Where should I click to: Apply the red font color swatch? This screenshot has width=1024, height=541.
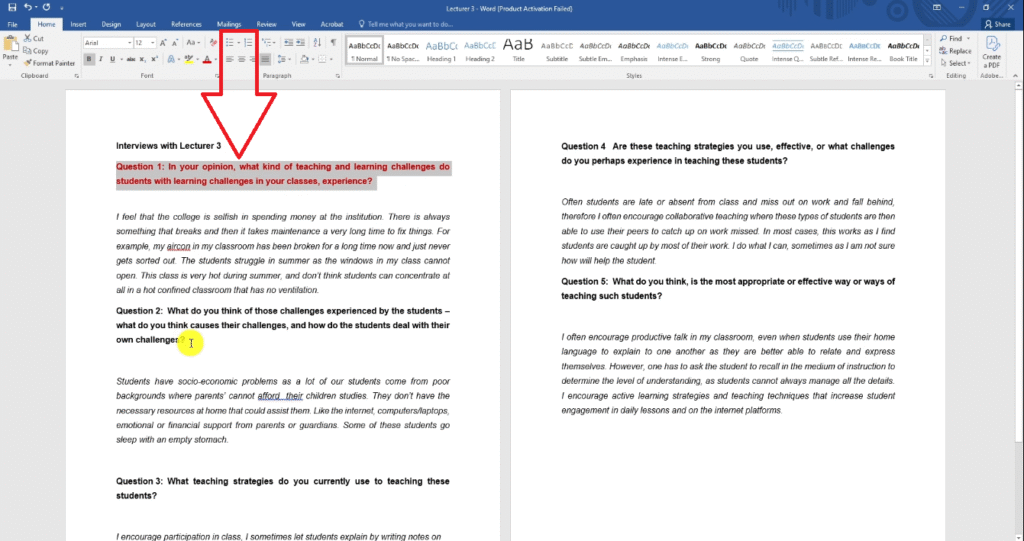point(206,59)
